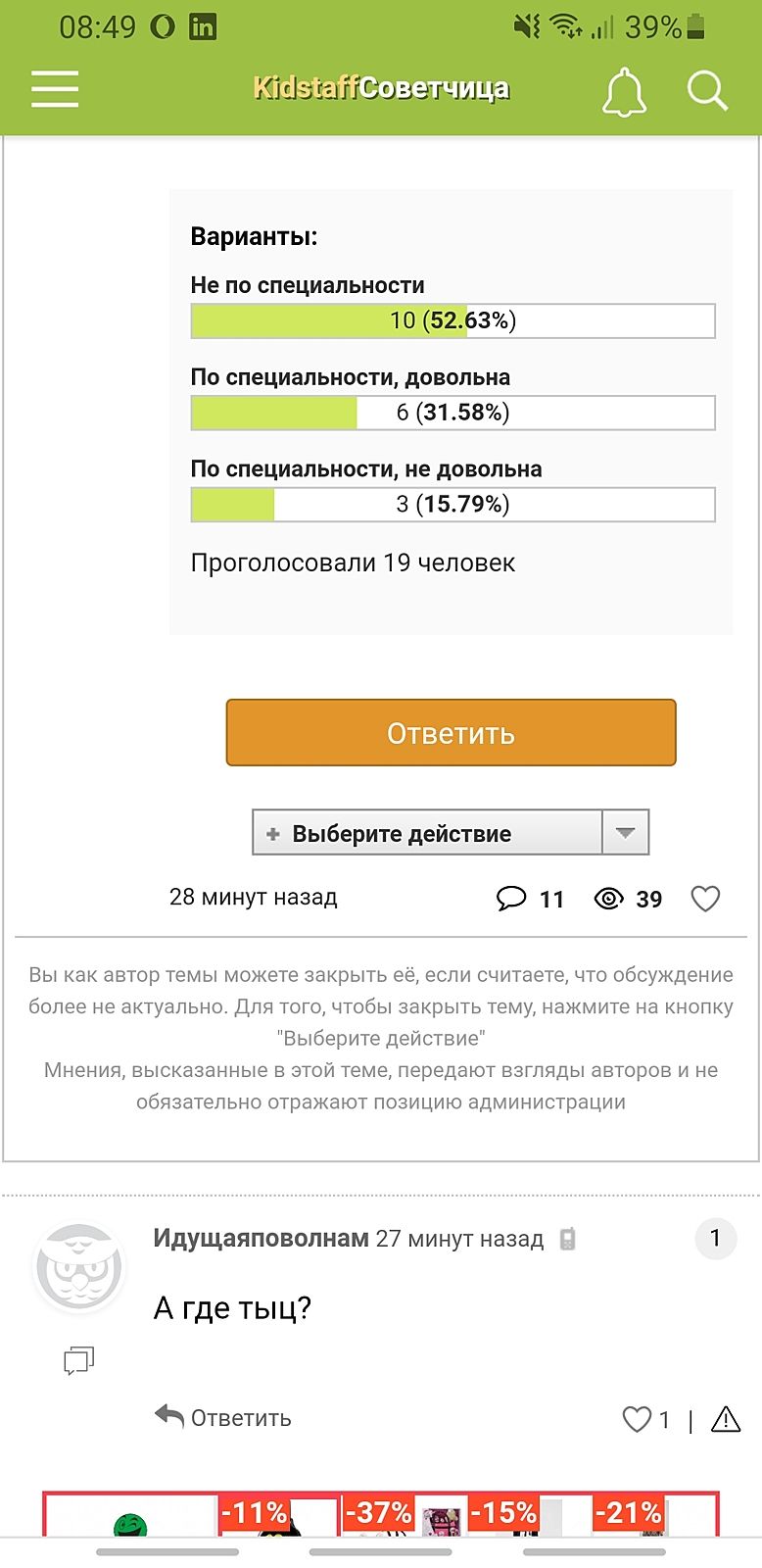Tap the KidstaffСоветчица logo
This screenshot has width=762, height=1568.
pos(381,88)
